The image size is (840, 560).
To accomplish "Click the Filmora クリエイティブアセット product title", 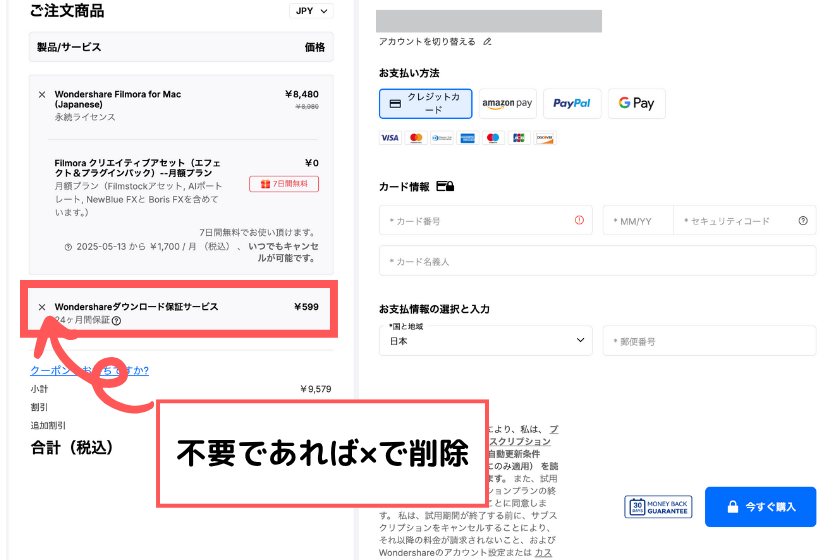I will 137,168.
